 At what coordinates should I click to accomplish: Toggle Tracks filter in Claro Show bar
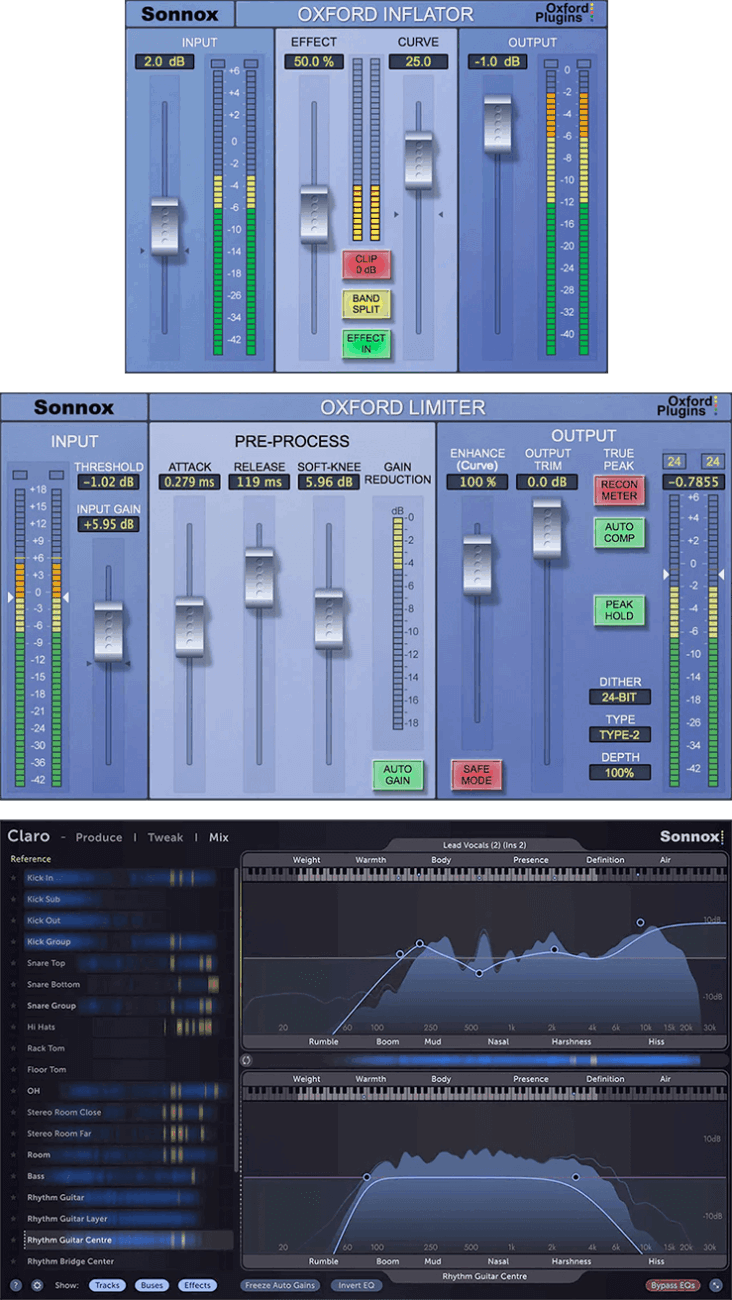(107, 1285)
